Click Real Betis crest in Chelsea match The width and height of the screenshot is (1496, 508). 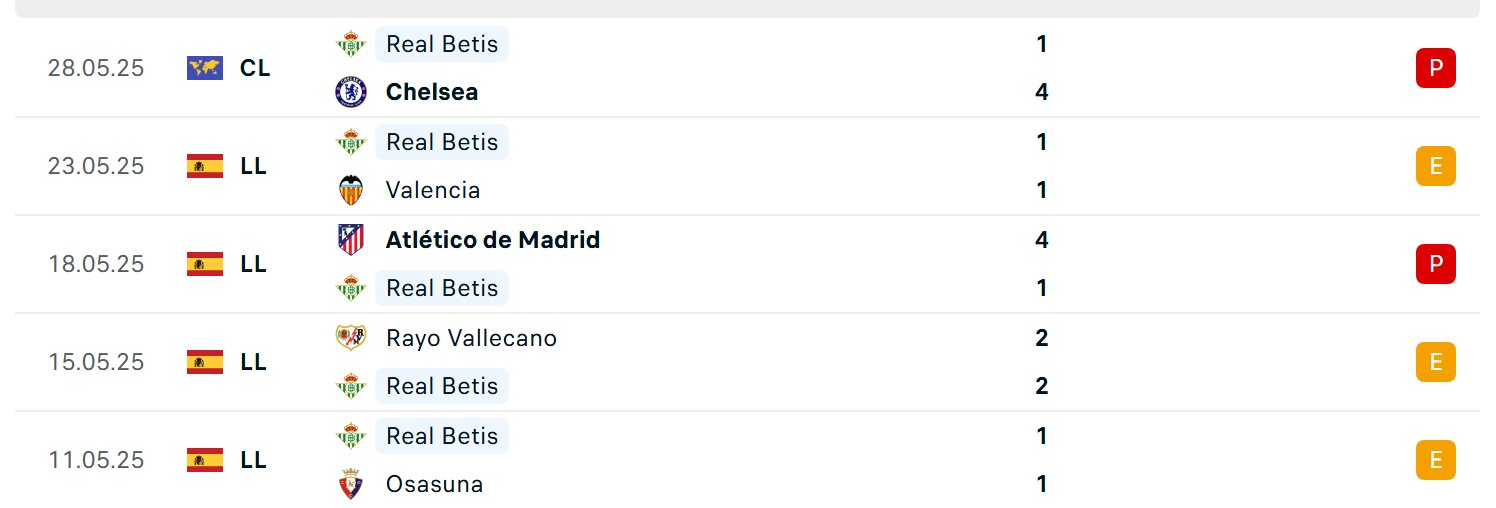351,44
